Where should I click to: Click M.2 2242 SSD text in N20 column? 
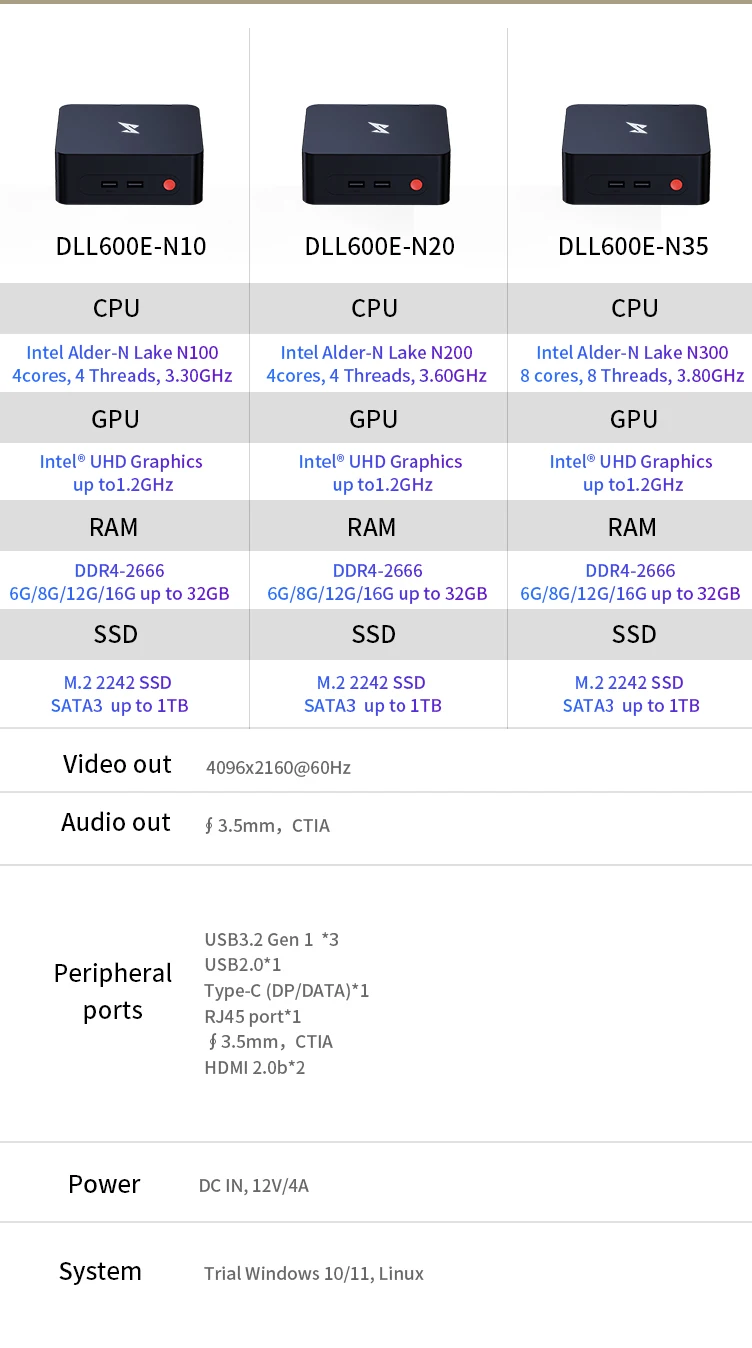[x=371, y=683]
